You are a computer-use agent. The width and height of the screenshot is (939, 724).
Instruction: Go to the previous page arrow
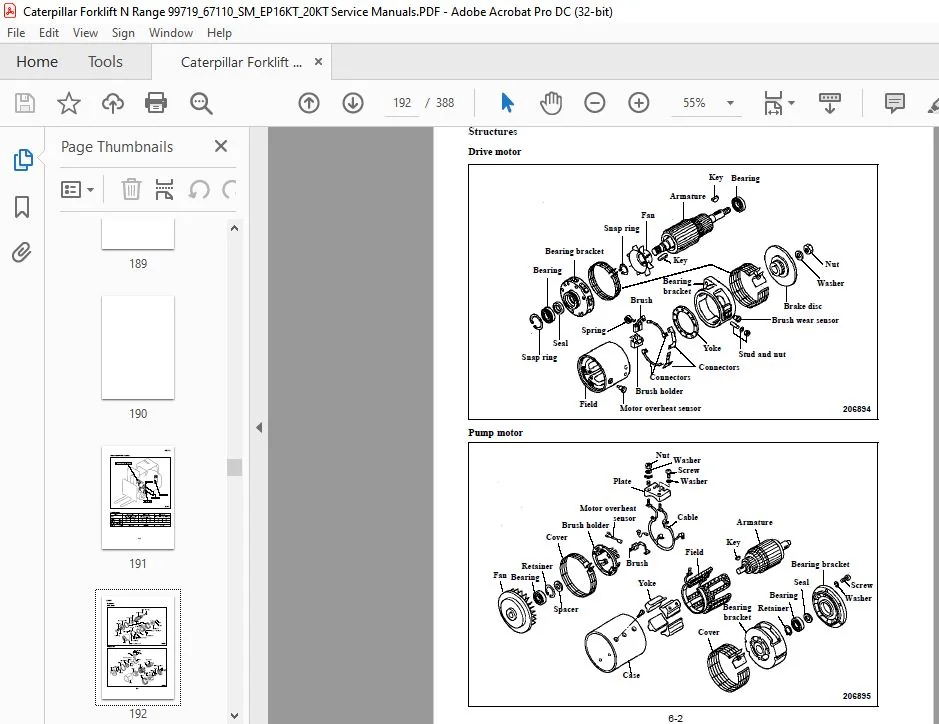(309, 103)
